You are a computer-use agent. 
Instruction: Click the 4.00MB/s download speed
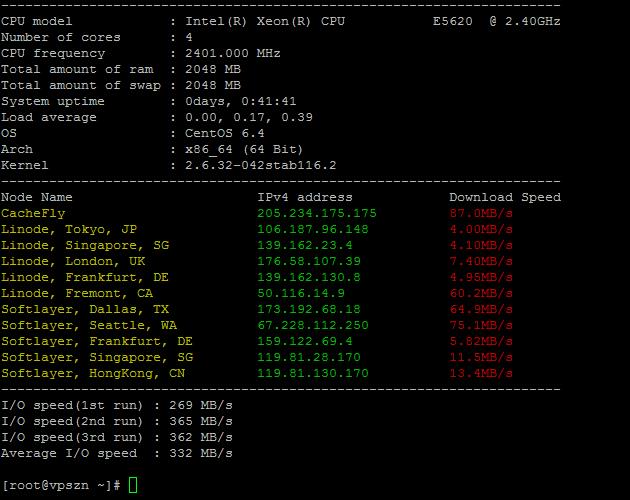tap(481, 230)
